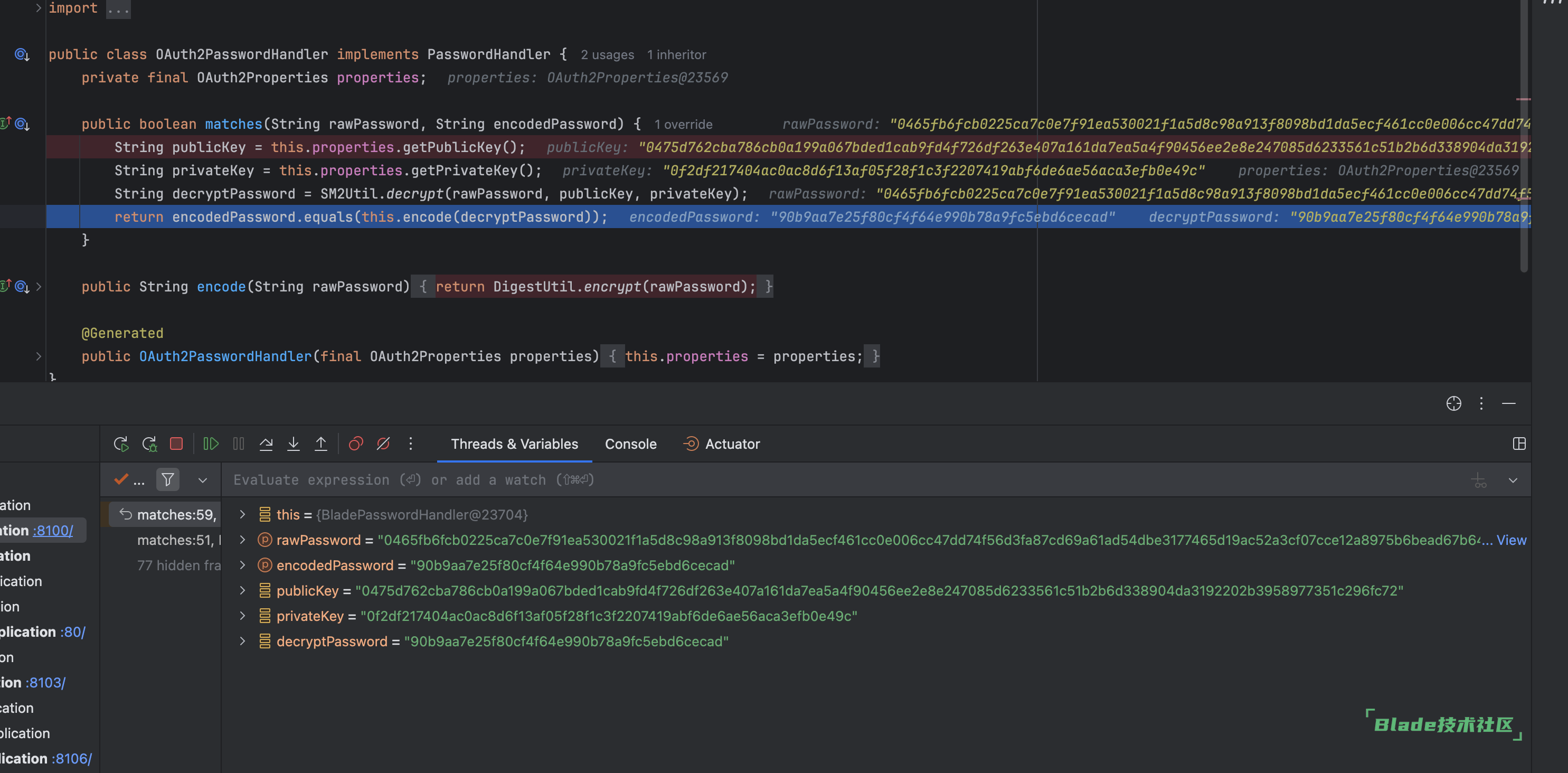Click the crosshair locate icon
Viewport: 1568px width, 773px height.
click(1453, 403)
